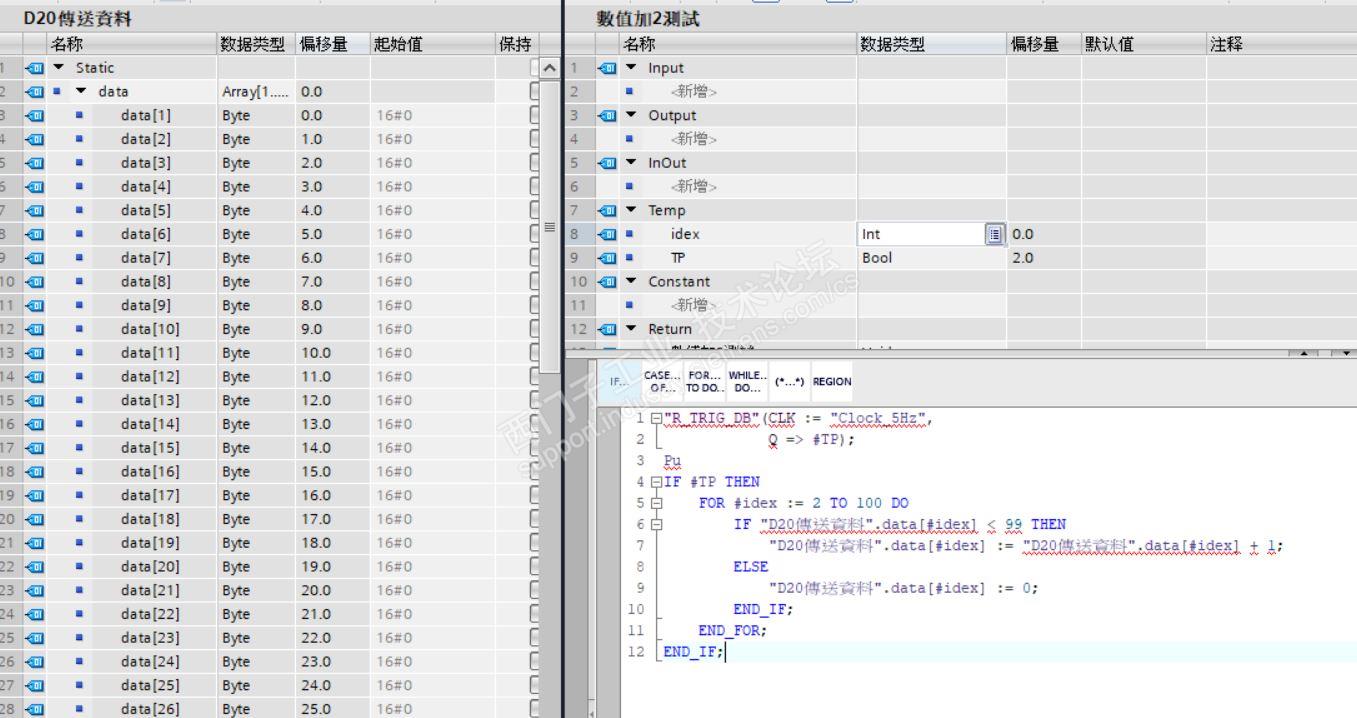Select the Int data type cell of idex

click(922, 234)
